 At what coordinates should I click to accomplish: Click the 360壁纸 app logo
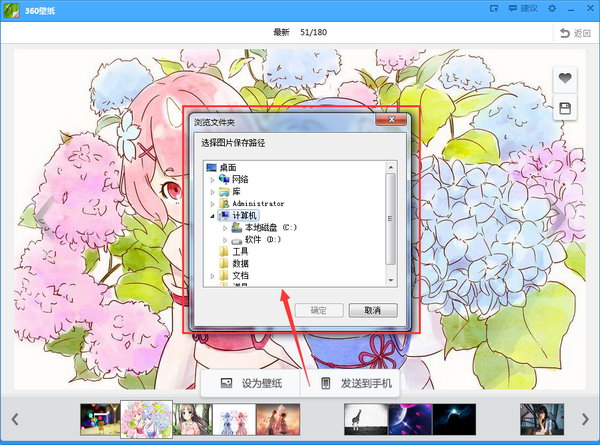click(x=11, y=9)
